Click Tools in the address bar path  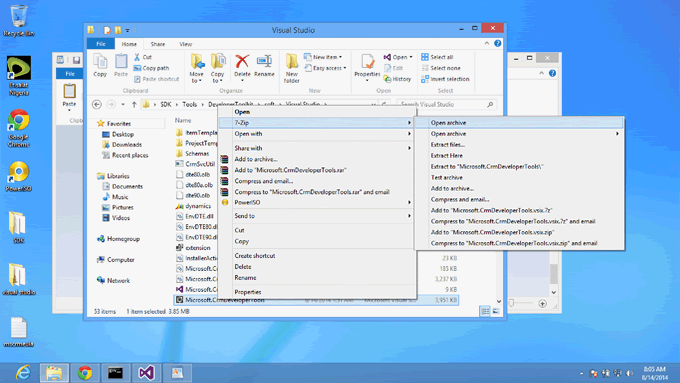pyautogui.click(x=190, y=105)
